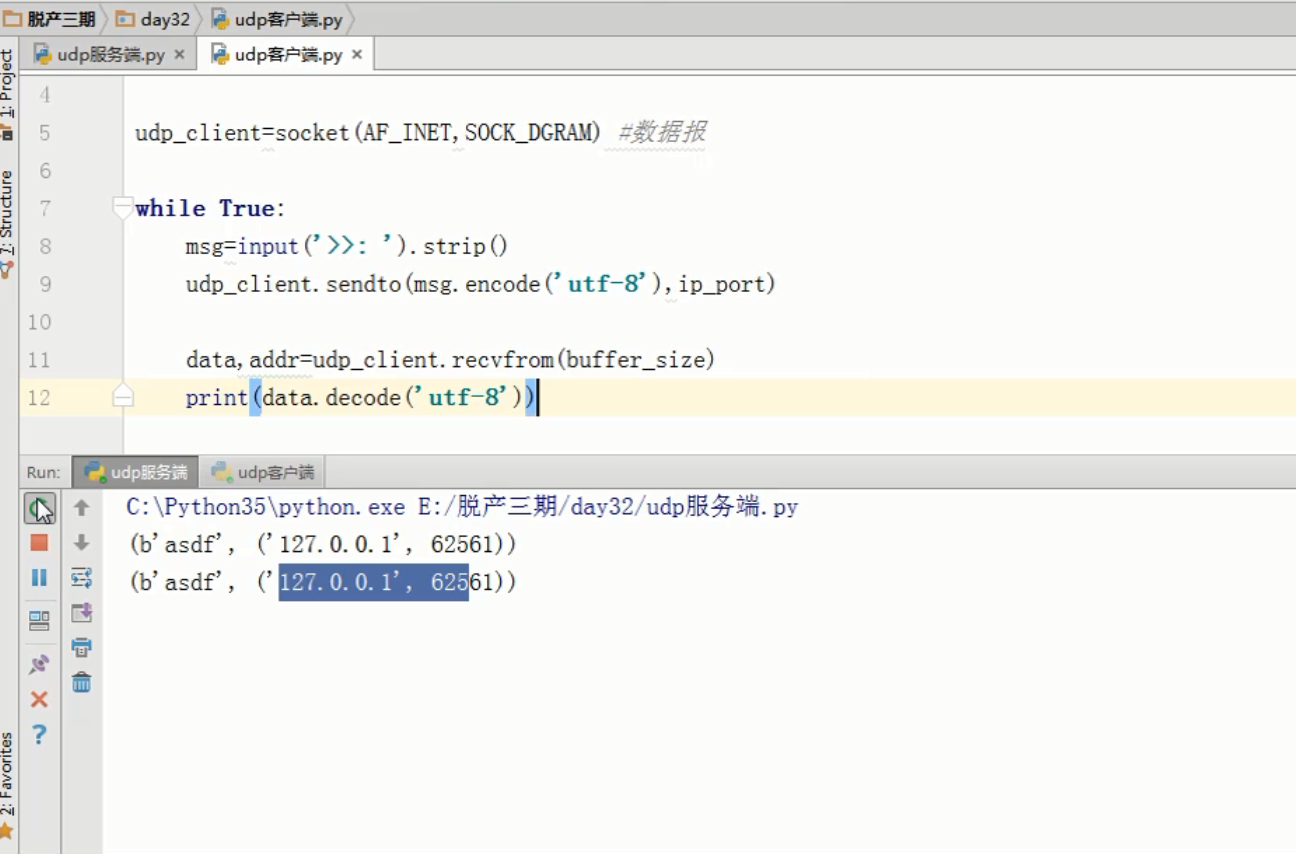Stop the running process
Viewport: 1296px width, 854px height.
[x=39, y=543]
